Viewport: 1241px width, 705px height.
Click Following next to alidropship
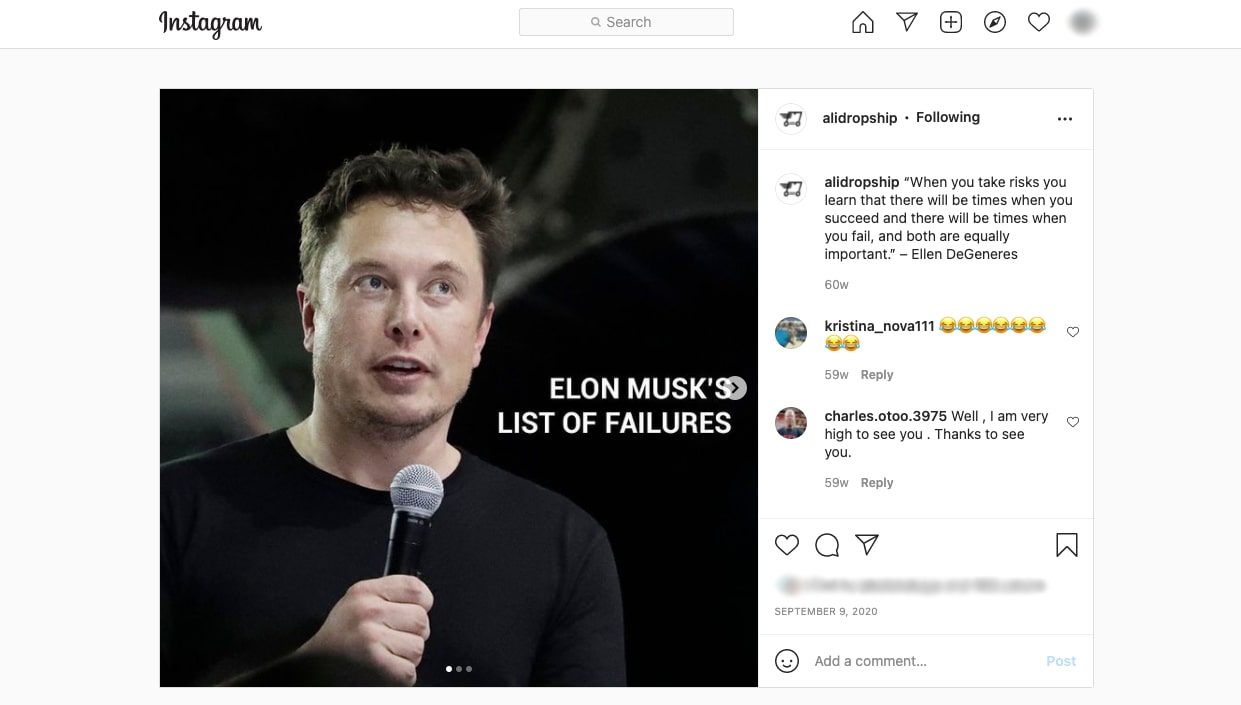tap(947, 118)
